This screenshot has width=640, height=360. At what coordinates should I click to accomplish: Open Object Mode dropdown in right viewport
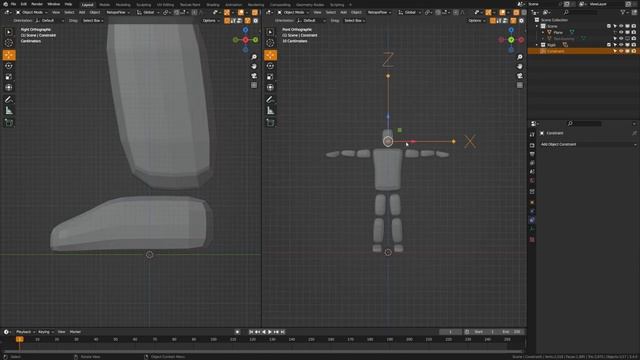tap(293, 13)
